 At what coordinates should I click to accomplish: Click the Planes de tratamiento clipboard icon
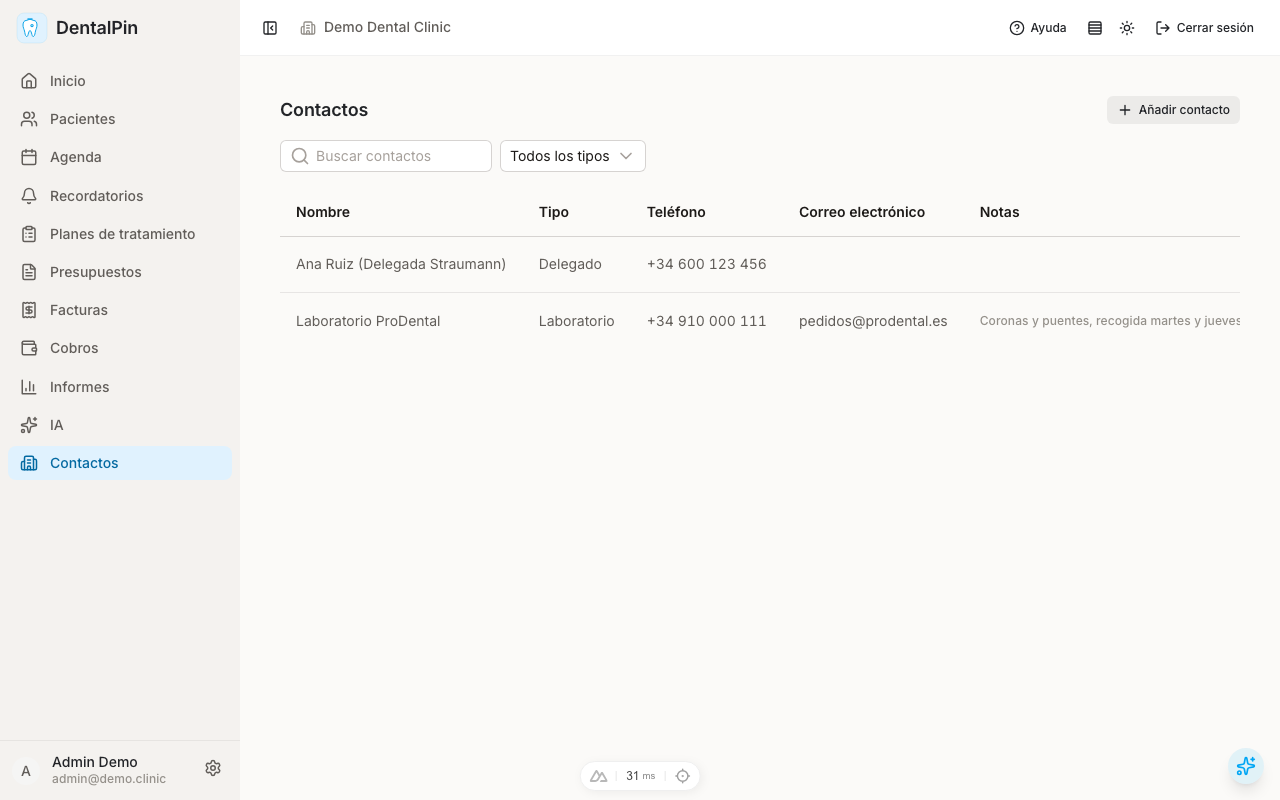click(29, 234)
